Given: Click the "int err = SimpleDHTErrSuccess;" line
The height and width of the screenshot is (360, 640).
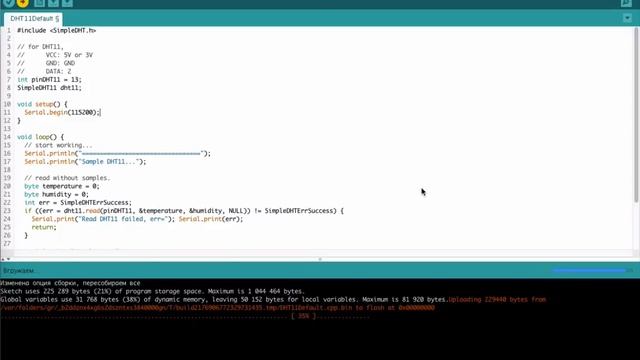Looking at the screenshot, I should (x=78, y=202).
